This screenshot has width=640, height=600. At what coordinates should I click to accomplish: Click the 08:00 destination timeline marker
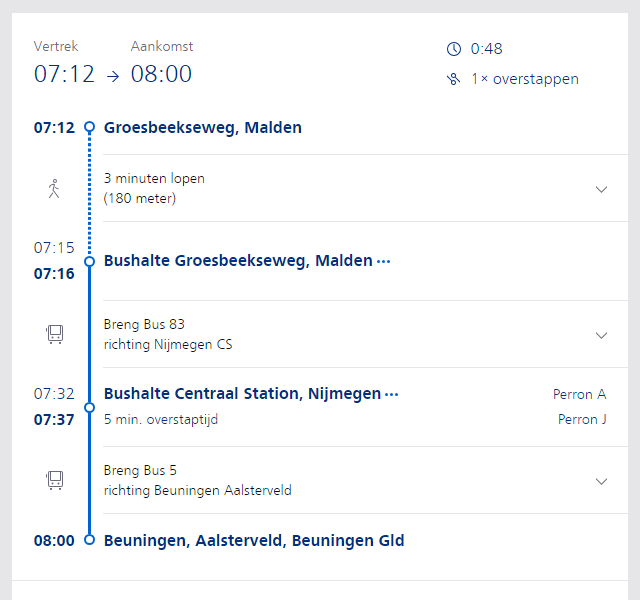[x=89, y=540]
